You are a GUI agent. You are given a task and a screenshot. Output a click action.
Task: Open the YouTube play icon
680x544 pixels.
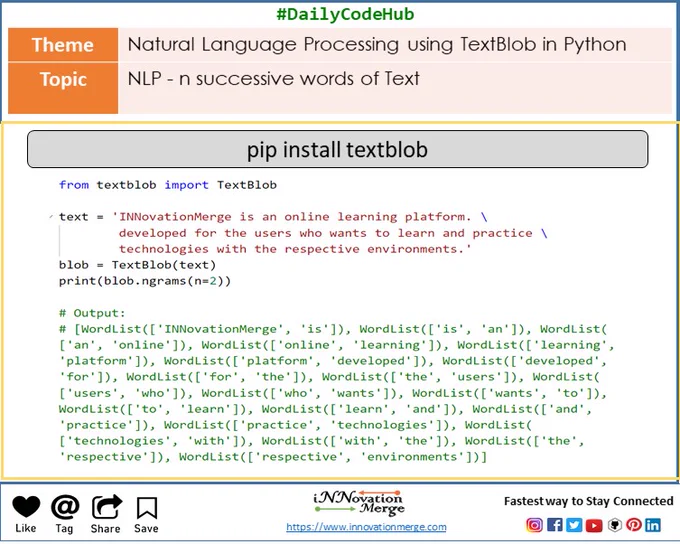tap(594, 526)
